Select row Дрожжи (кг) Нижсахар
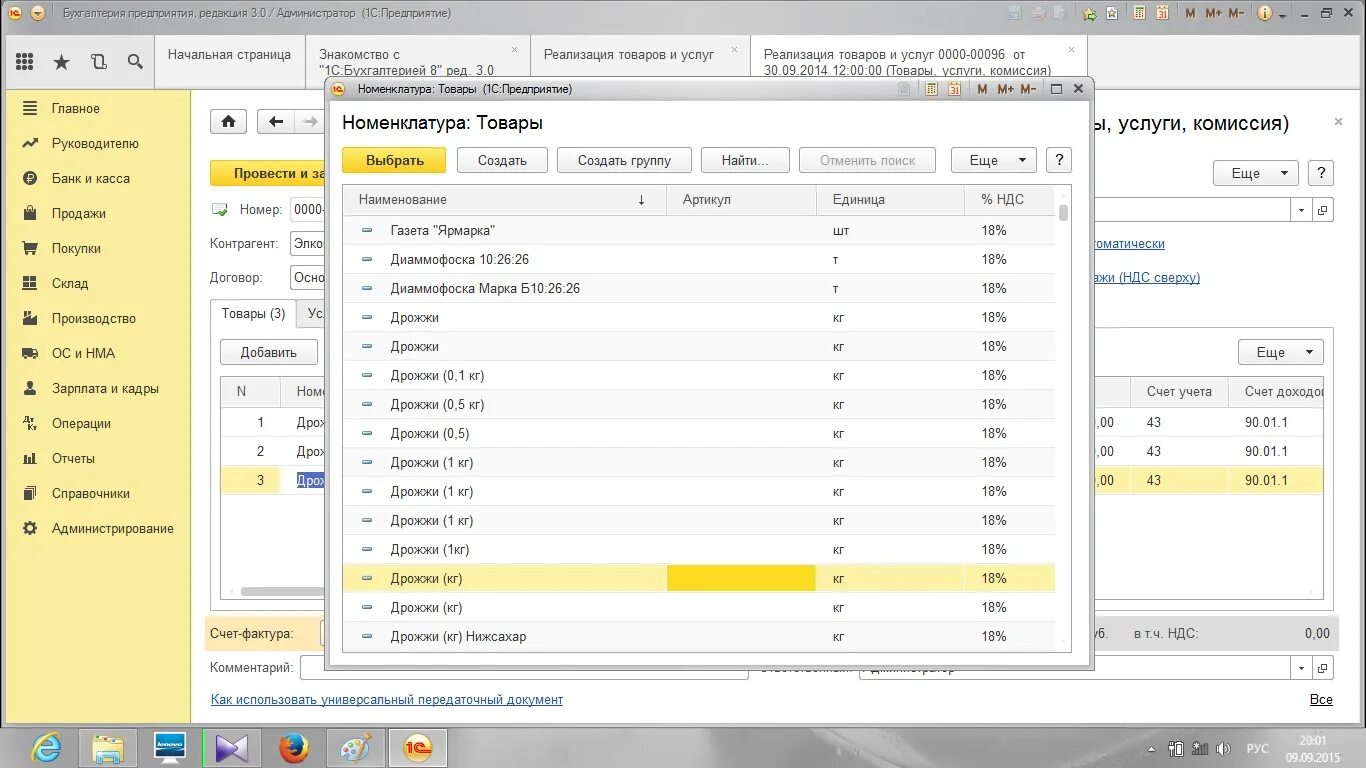The height and width of the screenshot is (768, 1366). click(x=699, y=636)
